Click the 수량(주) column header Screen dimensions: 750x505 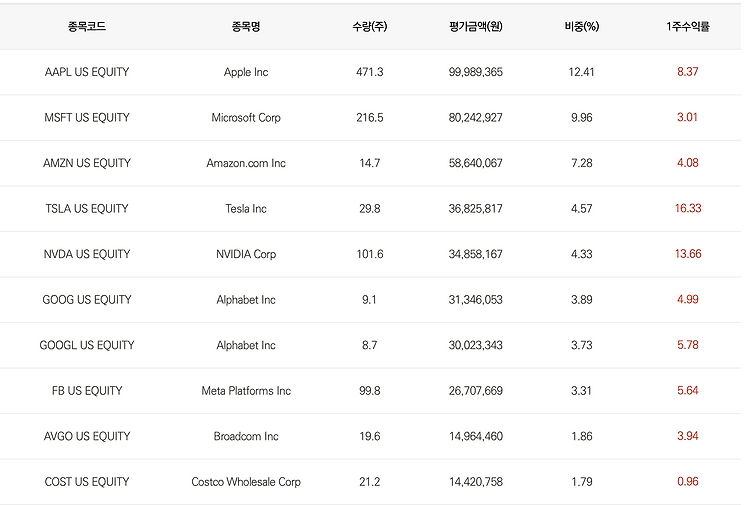(x=370, y=26)
